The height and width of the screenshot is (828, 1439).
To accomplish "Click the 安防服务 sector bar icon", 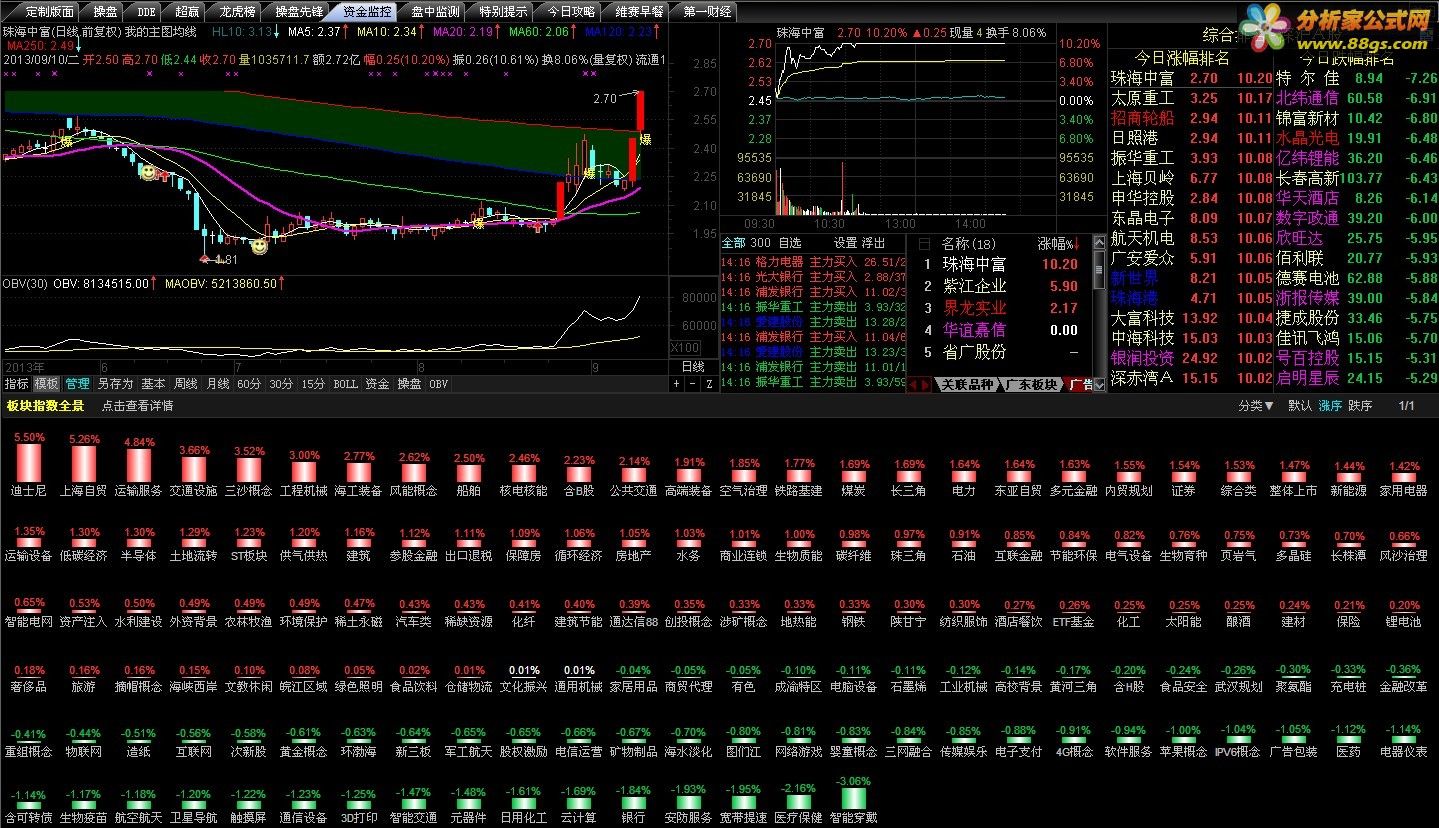I will click(x=688, y=801).
